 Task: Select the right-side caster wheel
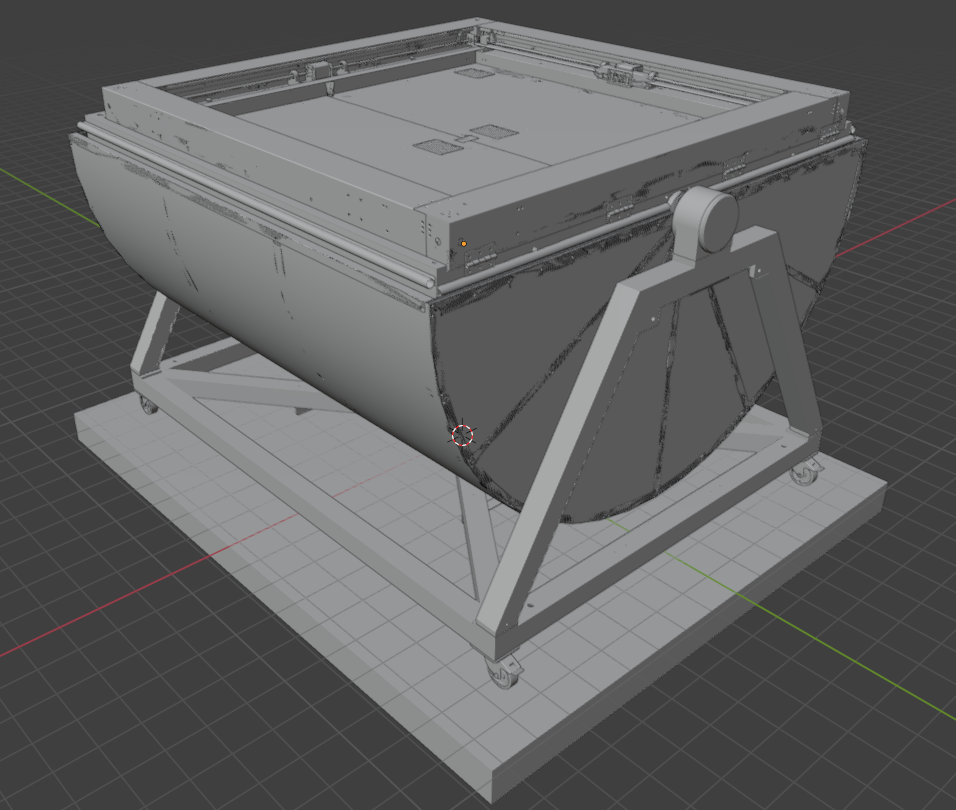click(805, 472)
